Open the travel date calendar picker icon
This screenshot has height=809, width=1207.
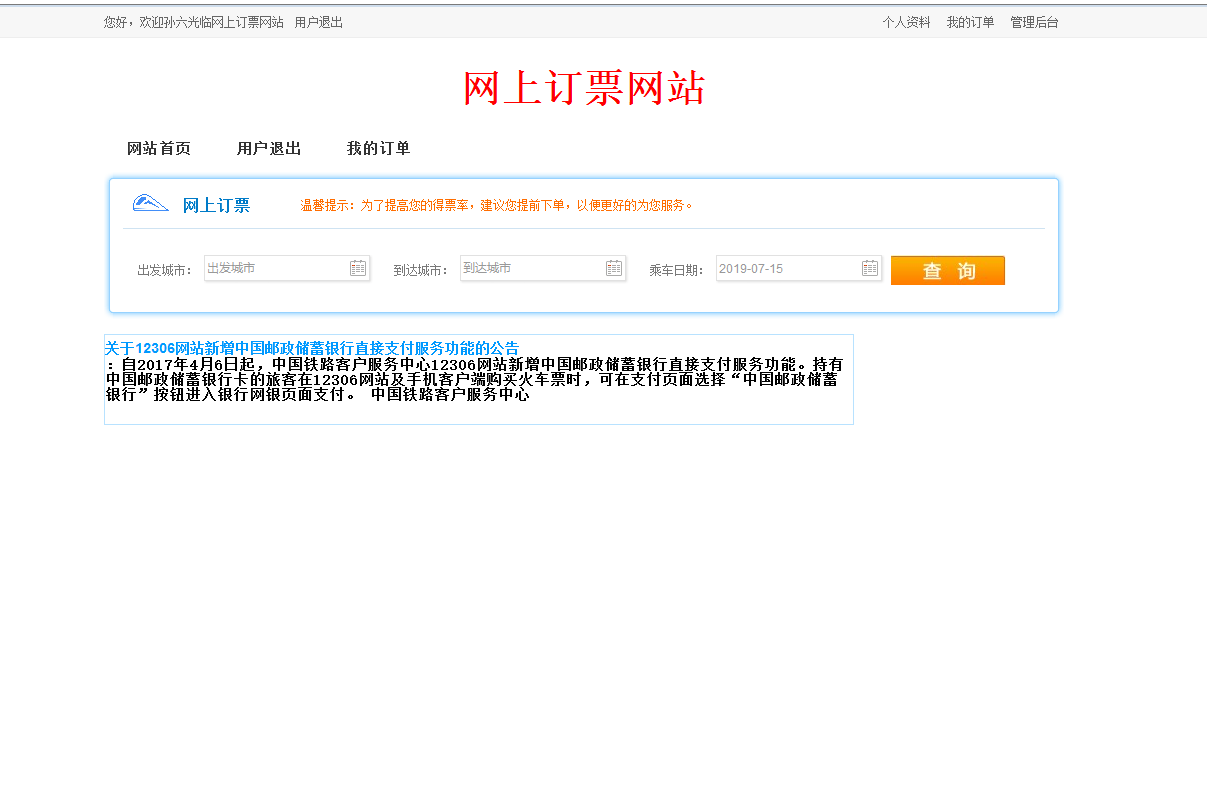(x=869, y=268)
